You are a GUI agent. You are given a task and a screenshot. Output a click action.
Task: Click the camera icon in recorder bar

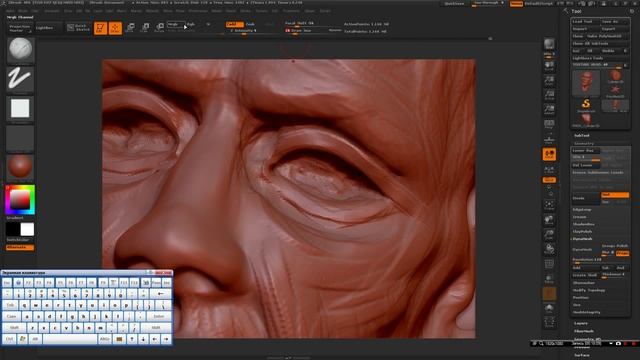pos(618,344)
